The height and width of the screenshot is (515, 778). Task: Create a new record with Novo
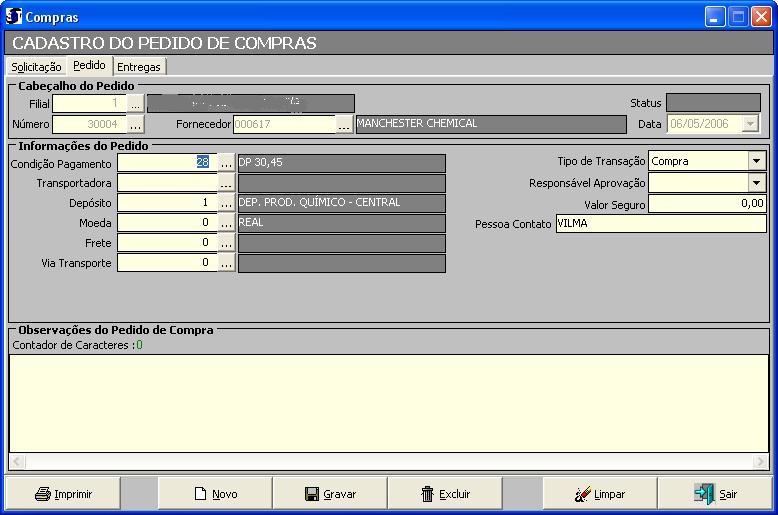215,494
